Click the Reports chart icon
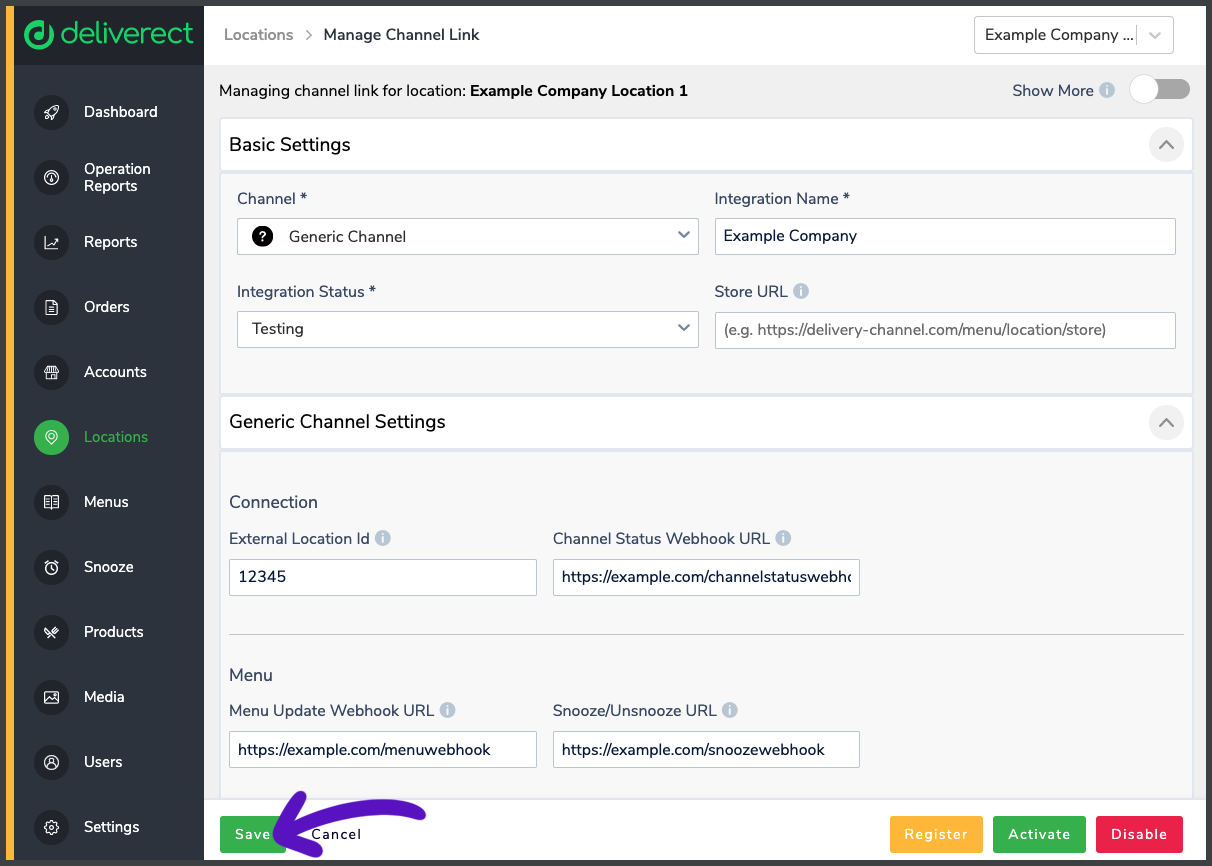This screenshot has height=866, width=1212. (x=51, y=242)
